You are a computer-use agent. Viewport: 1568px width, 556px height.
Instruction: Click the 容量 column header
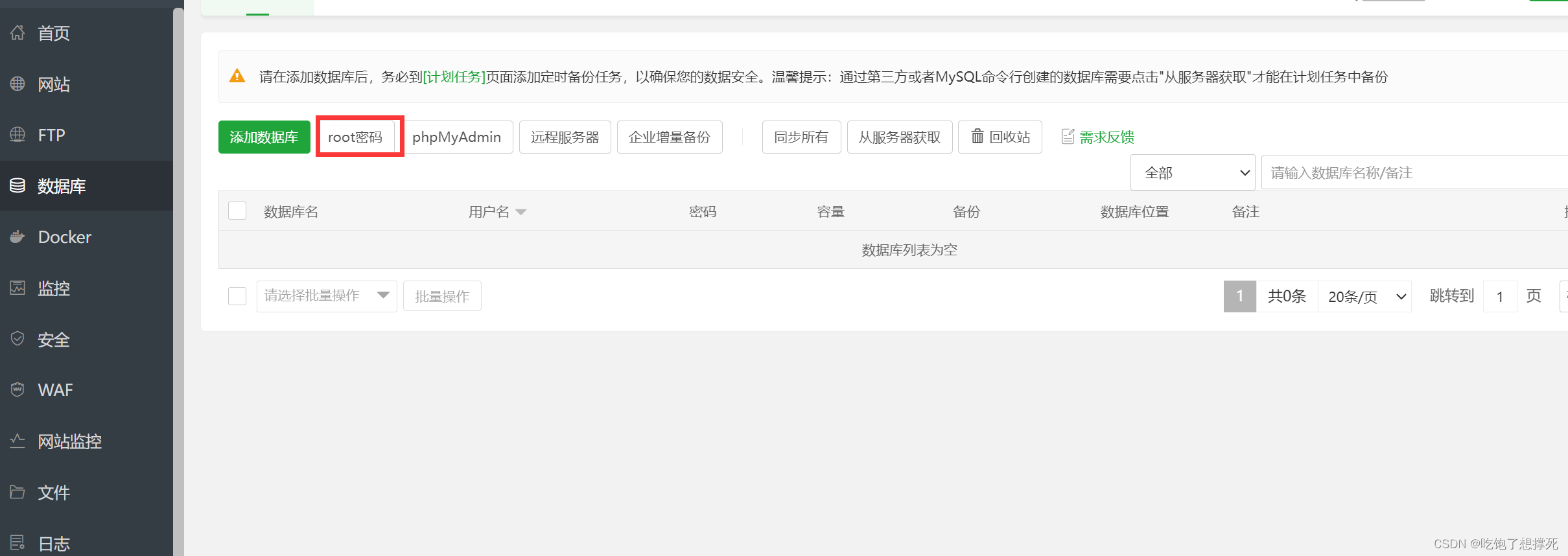click(x=830, y=212)
